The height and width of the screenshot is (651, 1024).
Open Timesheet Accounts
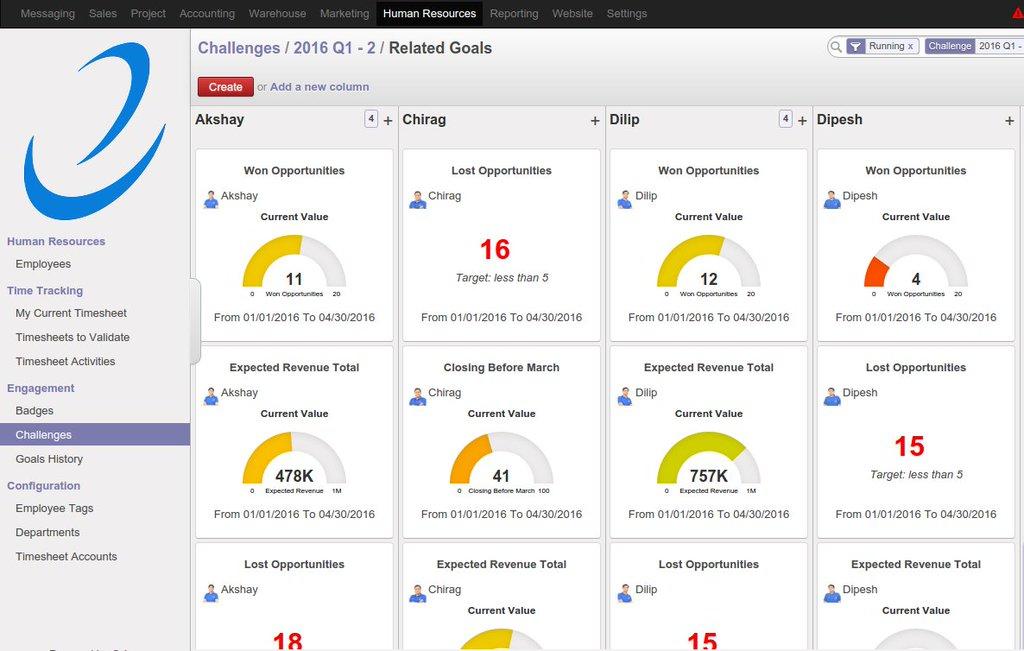click(x=66, y=556)
